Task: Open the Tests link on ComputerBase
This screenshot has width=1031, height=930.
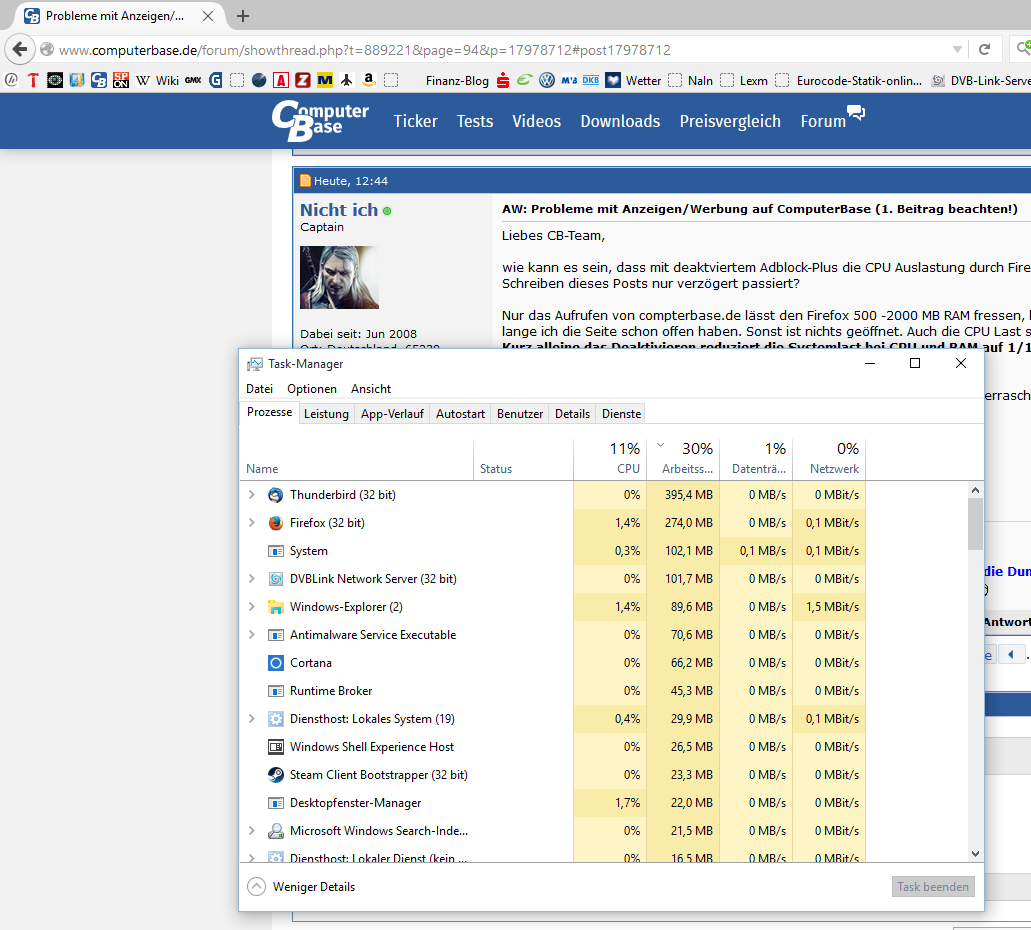Action: click(x=475, y=121)
